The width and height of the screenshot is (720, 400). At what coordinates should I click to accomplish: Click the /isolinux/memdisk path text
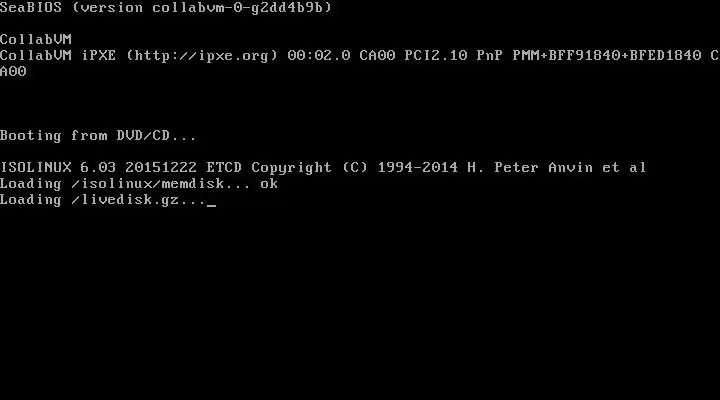tap(148, 184)
